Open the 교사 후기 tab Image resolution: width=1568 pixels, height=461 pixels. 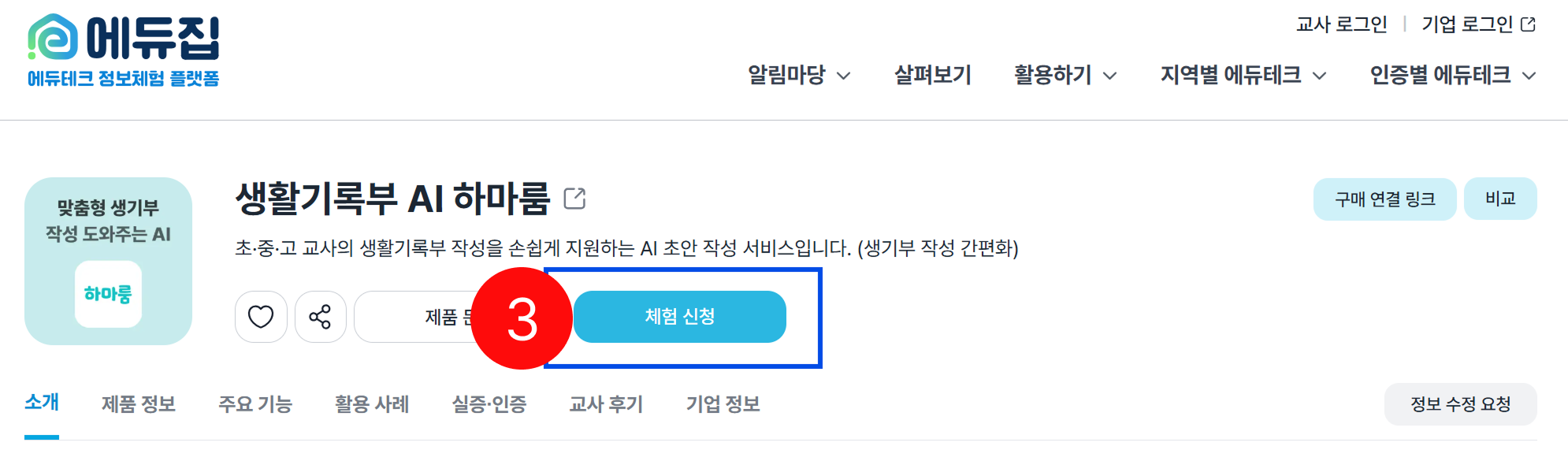click(606, 404)
